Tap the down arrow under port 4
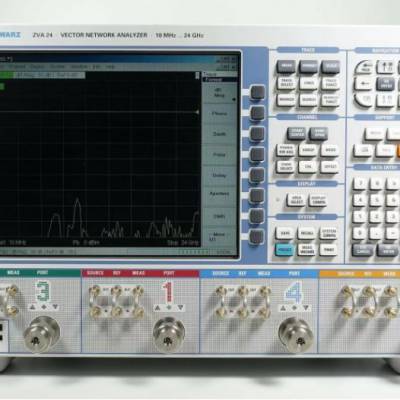Screen dimensions: 400x400 point(306,308)
